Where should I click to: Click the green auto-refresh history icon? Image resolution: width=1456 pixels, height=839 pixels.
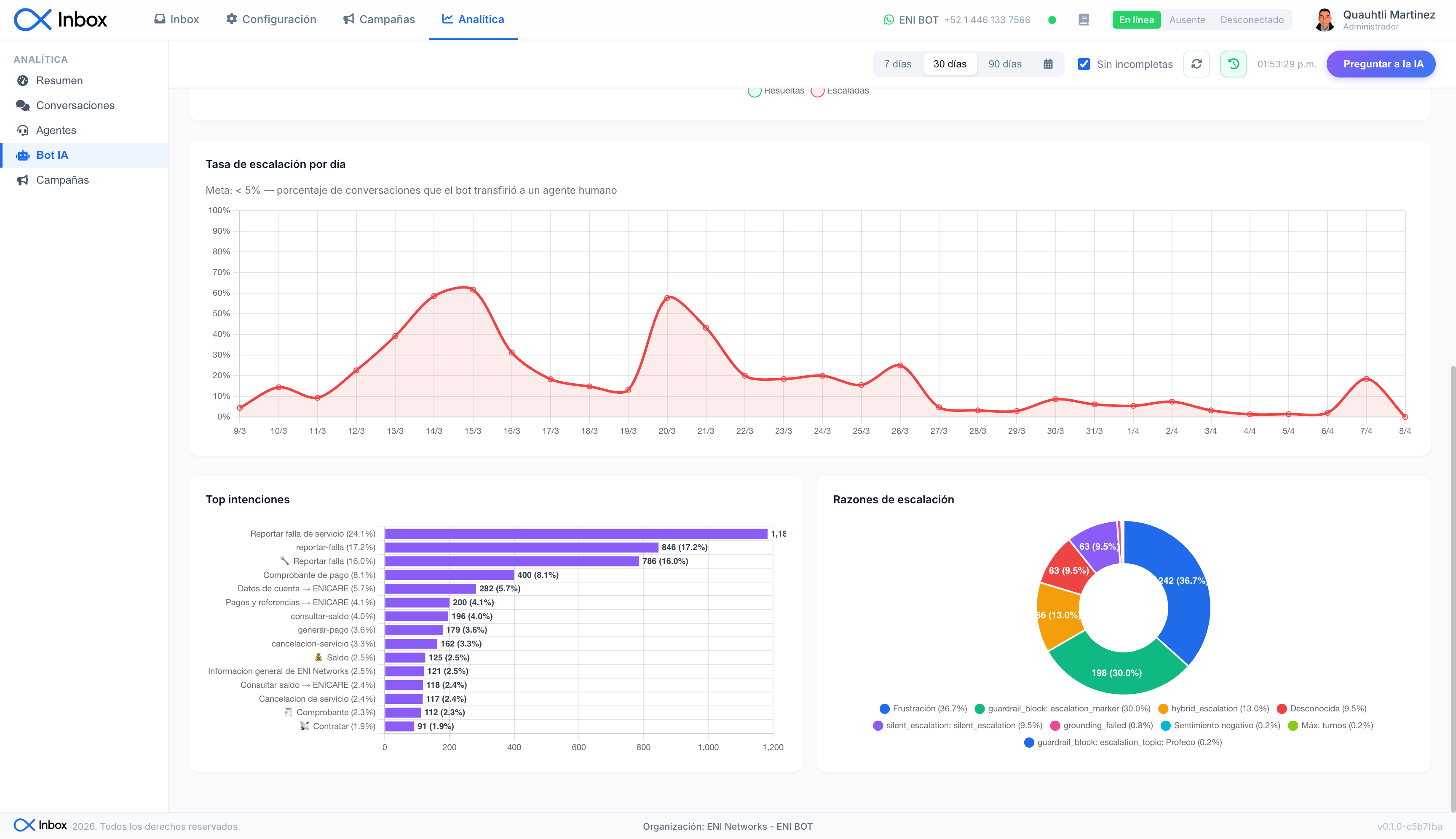pyautogui.click(x=1234, y=64)
